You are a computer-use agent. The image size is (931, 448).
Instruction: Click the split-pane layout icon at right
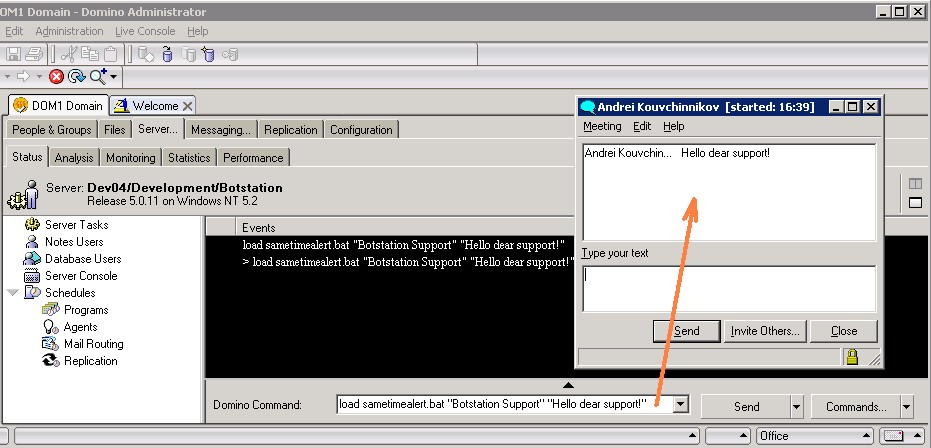coord(916,184)
